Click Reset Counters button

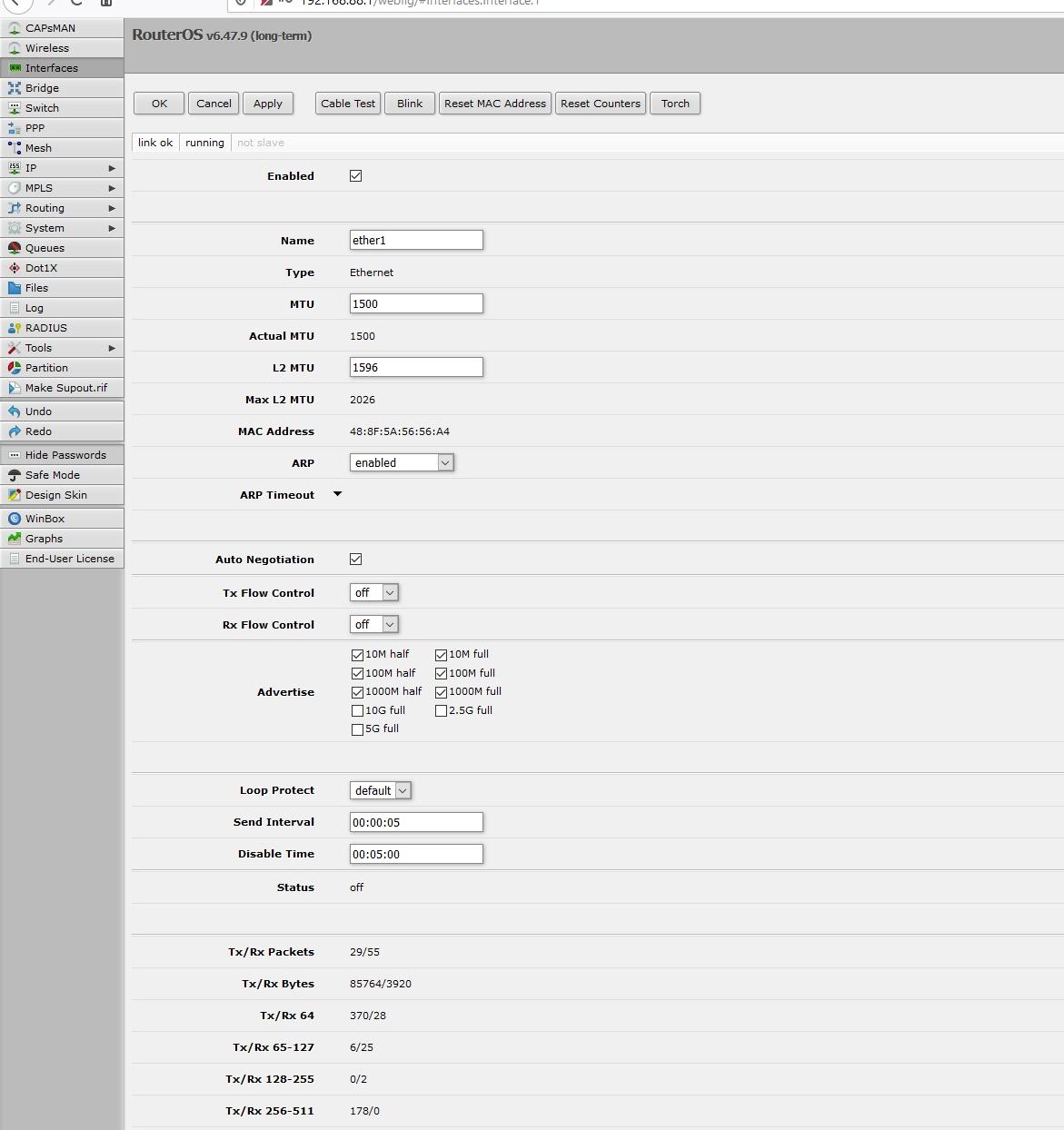(601, 104)
